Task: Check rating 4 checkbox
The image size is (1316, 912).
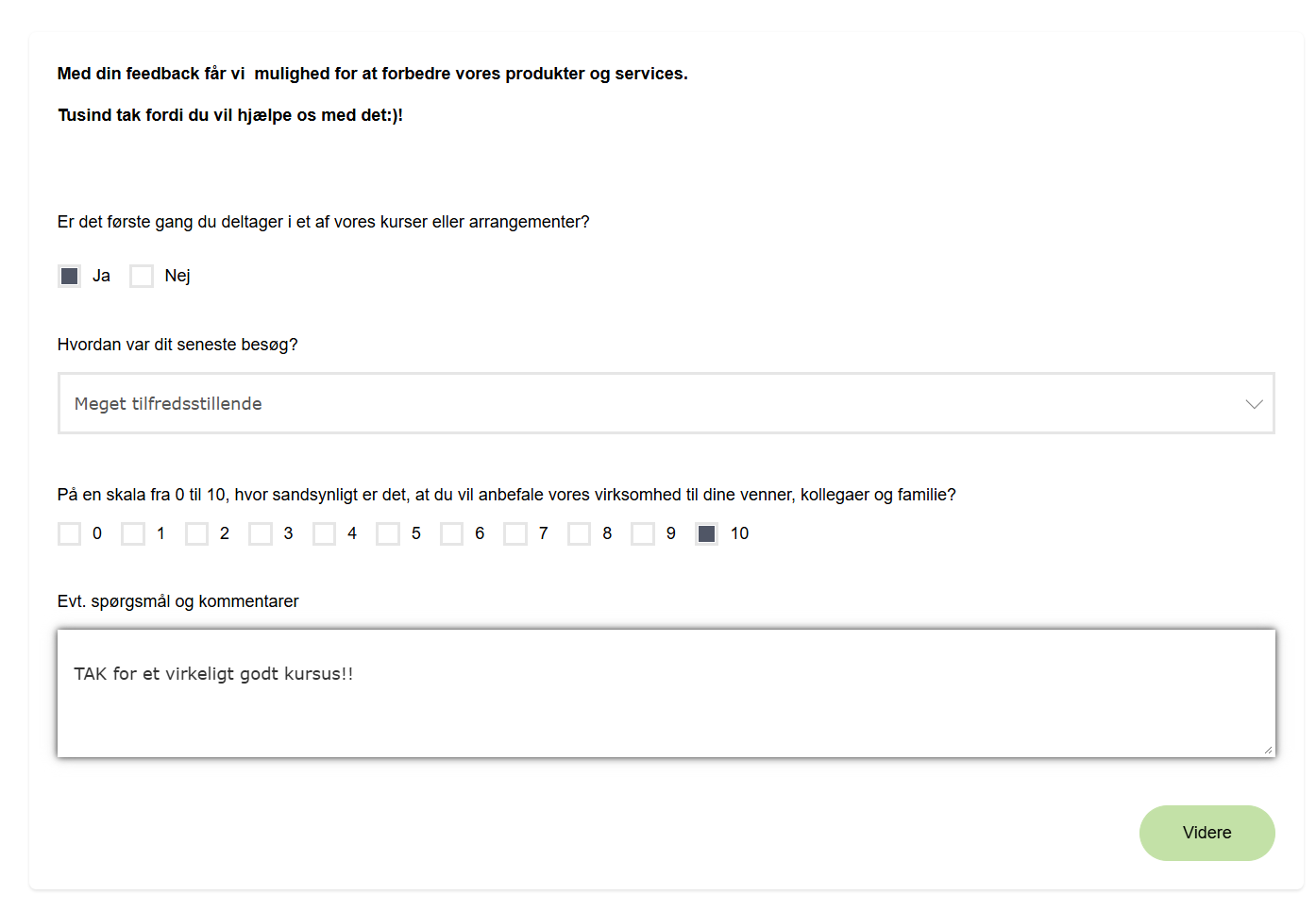Action: tap(325, 533)
